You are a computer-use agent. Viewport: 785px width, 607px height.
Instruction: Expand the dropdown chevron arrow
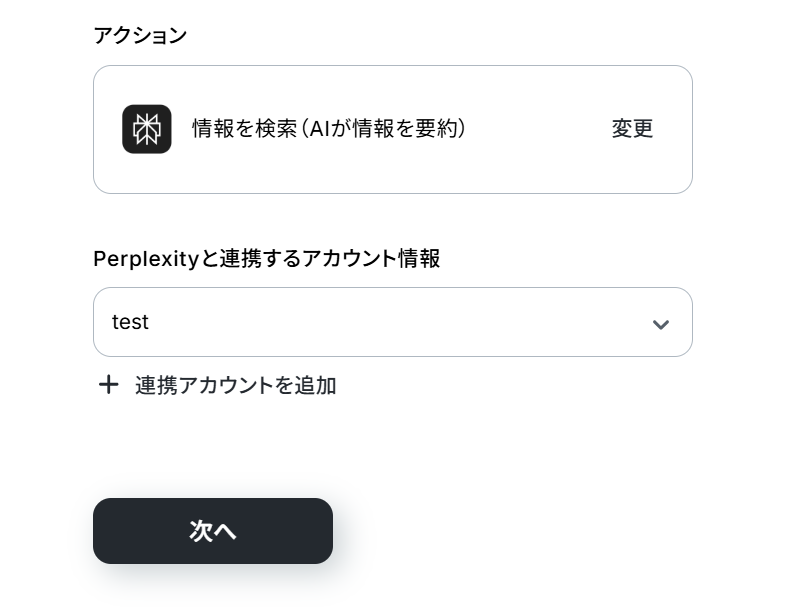pos(660,324)
